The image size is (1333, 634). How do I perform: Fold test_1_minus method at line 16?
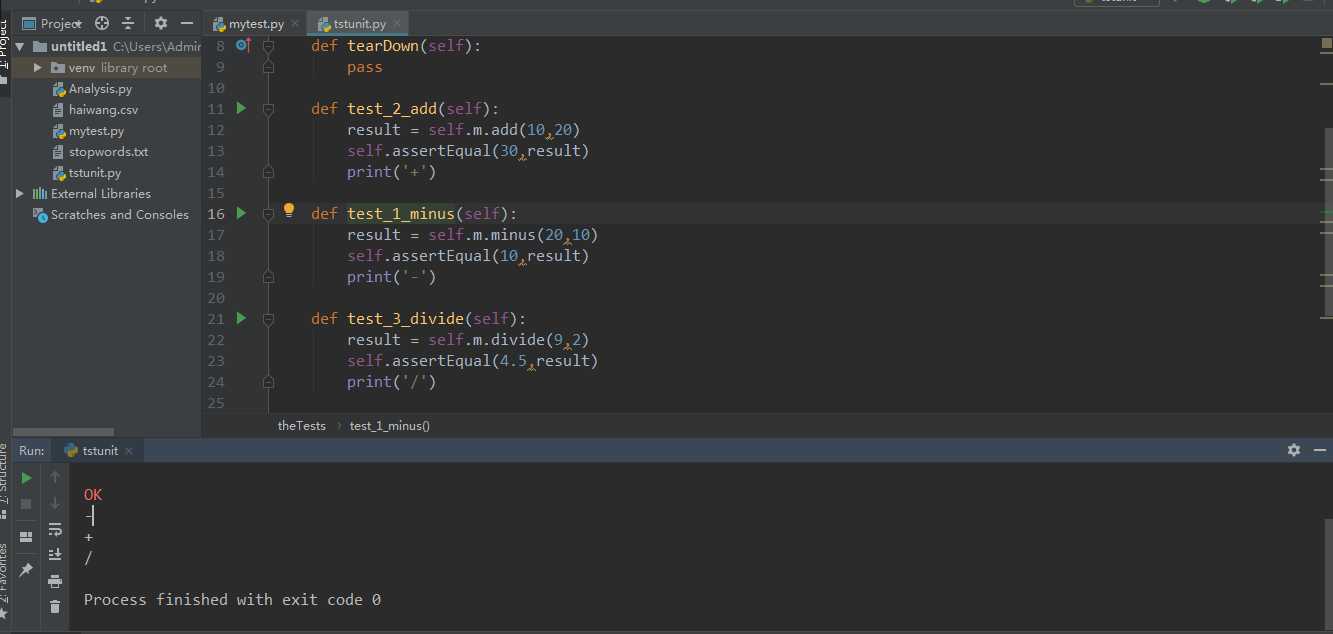[268, 214]
